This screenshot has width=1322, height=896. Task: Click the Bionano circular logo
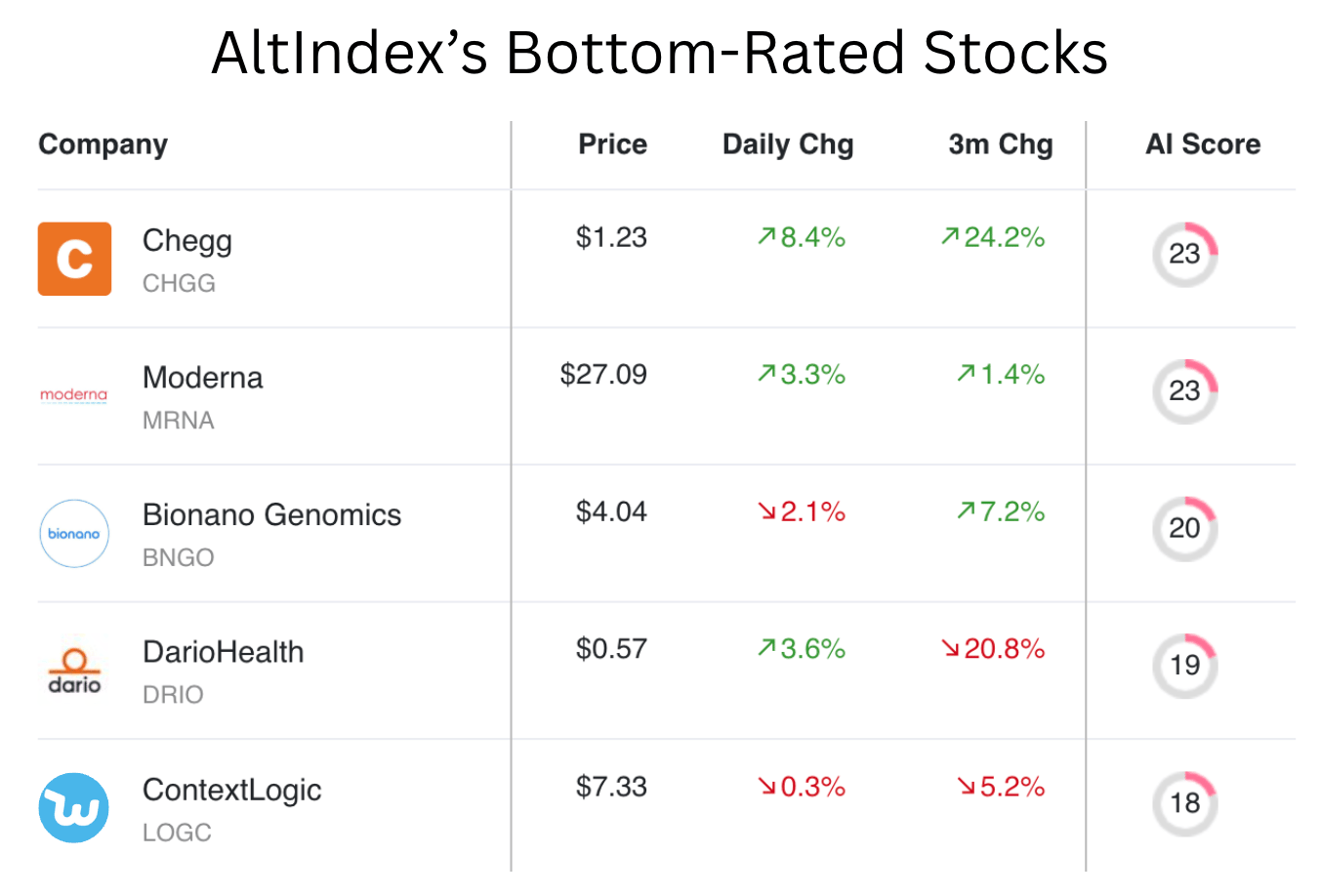point(74,534)
